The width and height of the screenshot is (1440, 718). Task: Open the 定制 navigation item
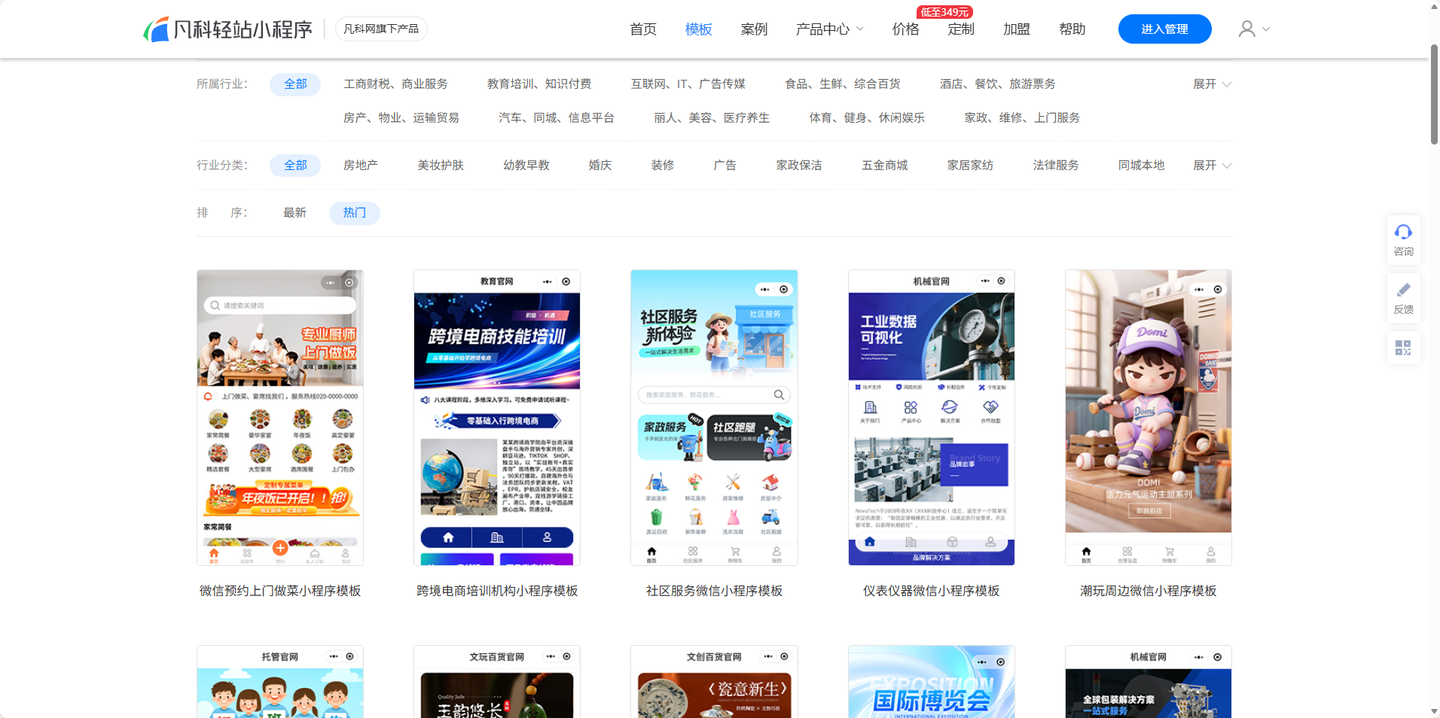pyautogui.click(x=961, y=29)
